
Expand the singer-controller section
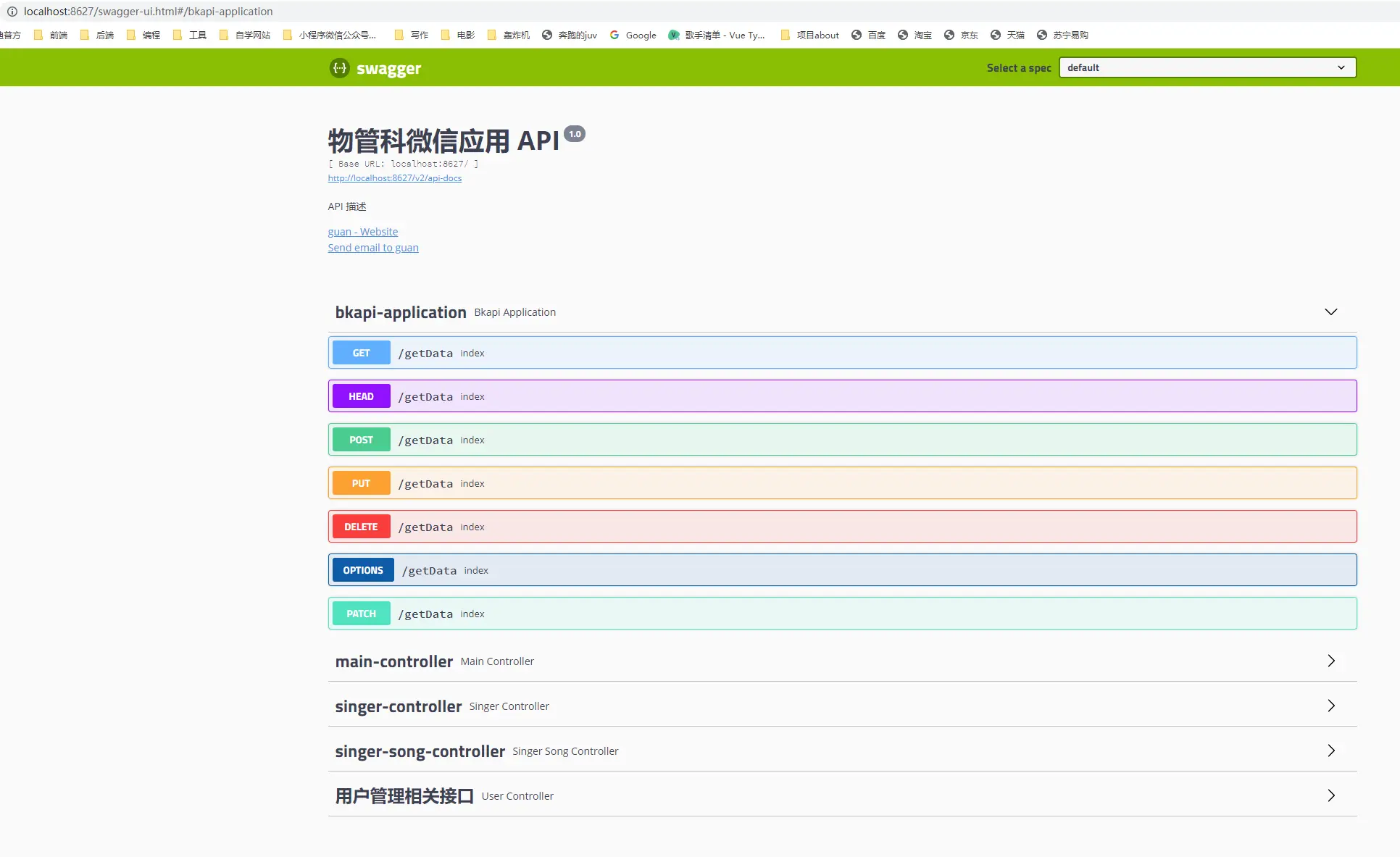point(1330,706)
